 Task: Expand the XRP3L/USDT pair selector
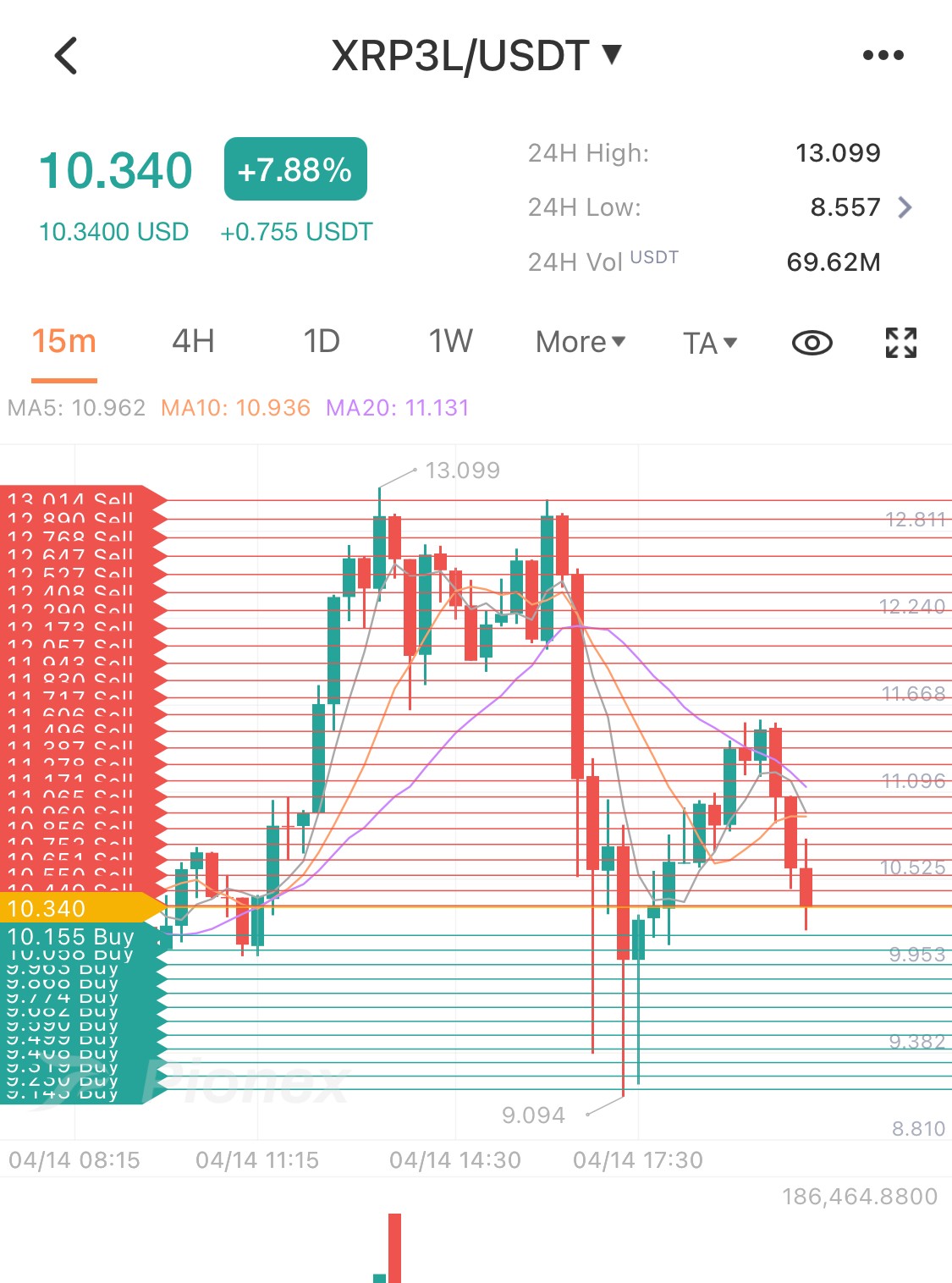tap(476, 56)
